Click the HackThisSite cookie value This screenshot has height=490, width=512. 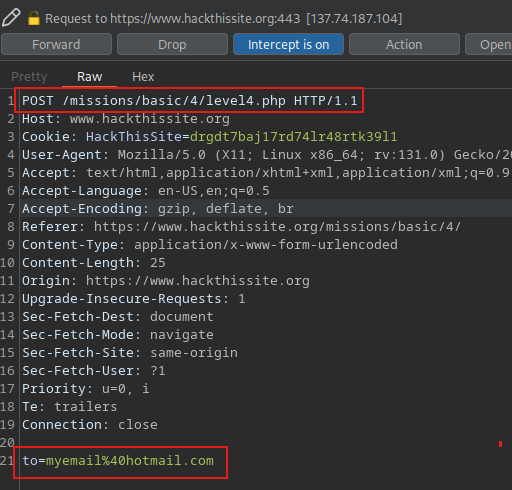pos(293,137)
